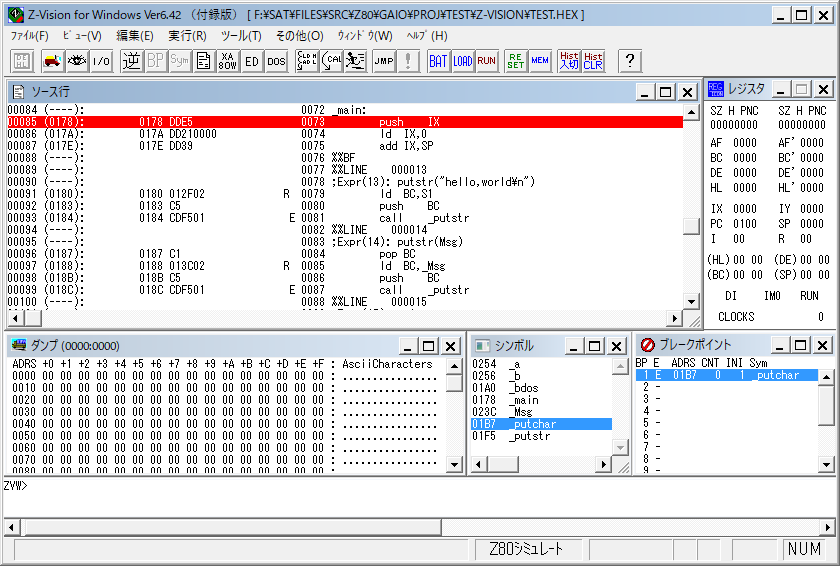
Task: Click the DOS toolbar icon
Action: click(x=276, y=61)
